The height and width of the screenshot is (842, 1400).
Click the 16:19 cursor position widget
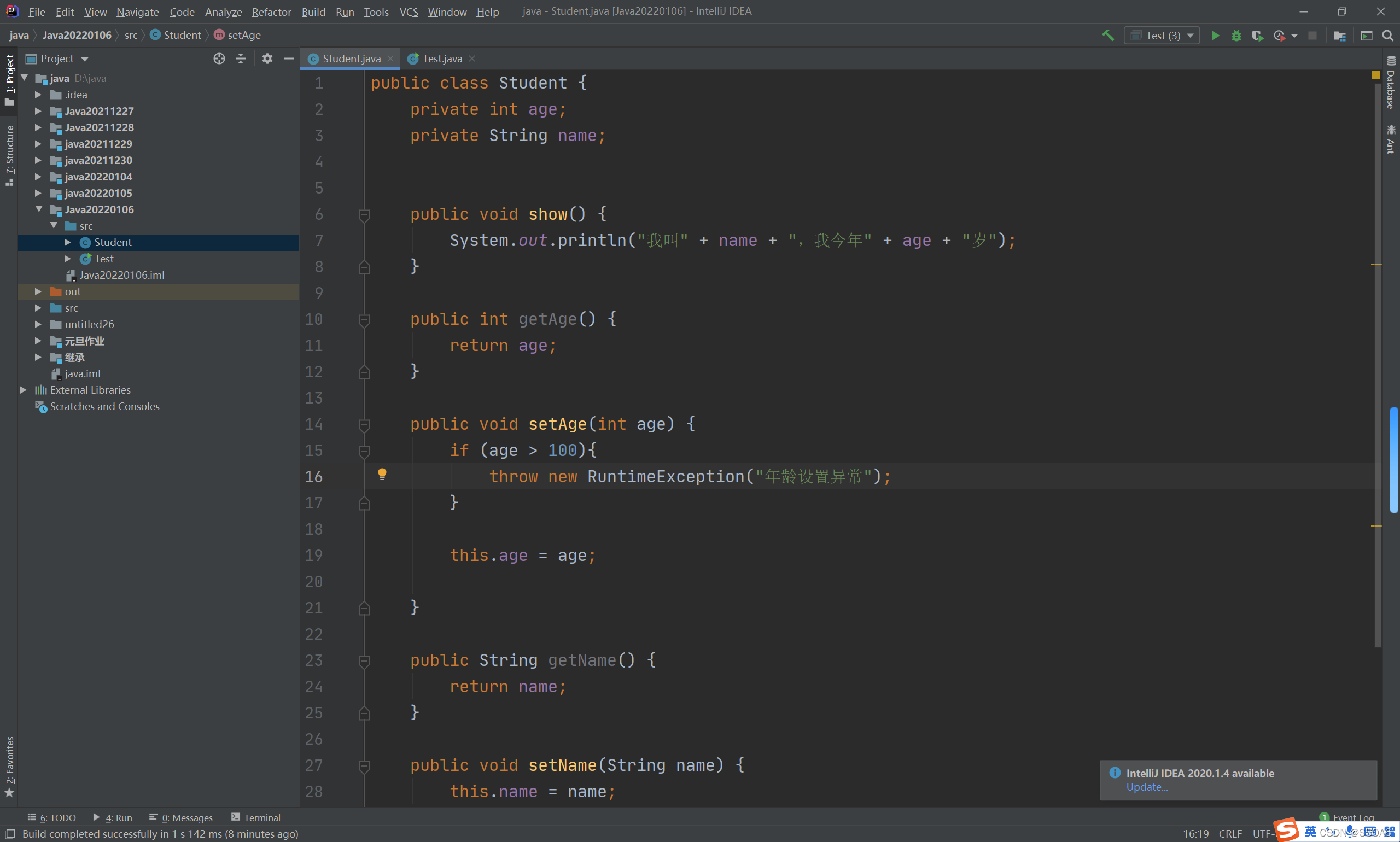(x=1195, y=833)
